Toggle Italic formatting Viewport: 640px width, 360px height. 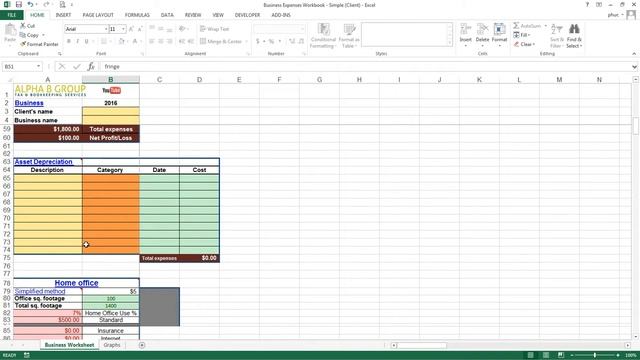click(x=78, y=41)
